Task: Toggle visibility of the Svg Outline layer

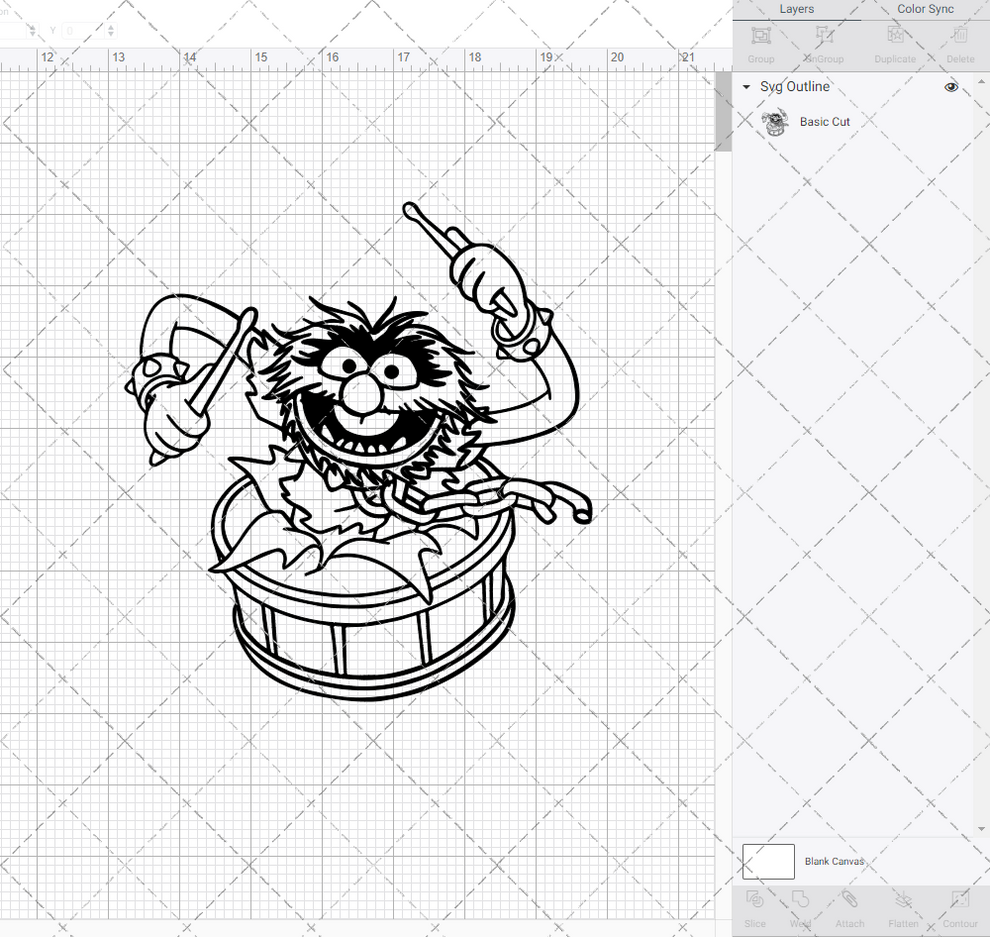Action: [x=951, y=87]
